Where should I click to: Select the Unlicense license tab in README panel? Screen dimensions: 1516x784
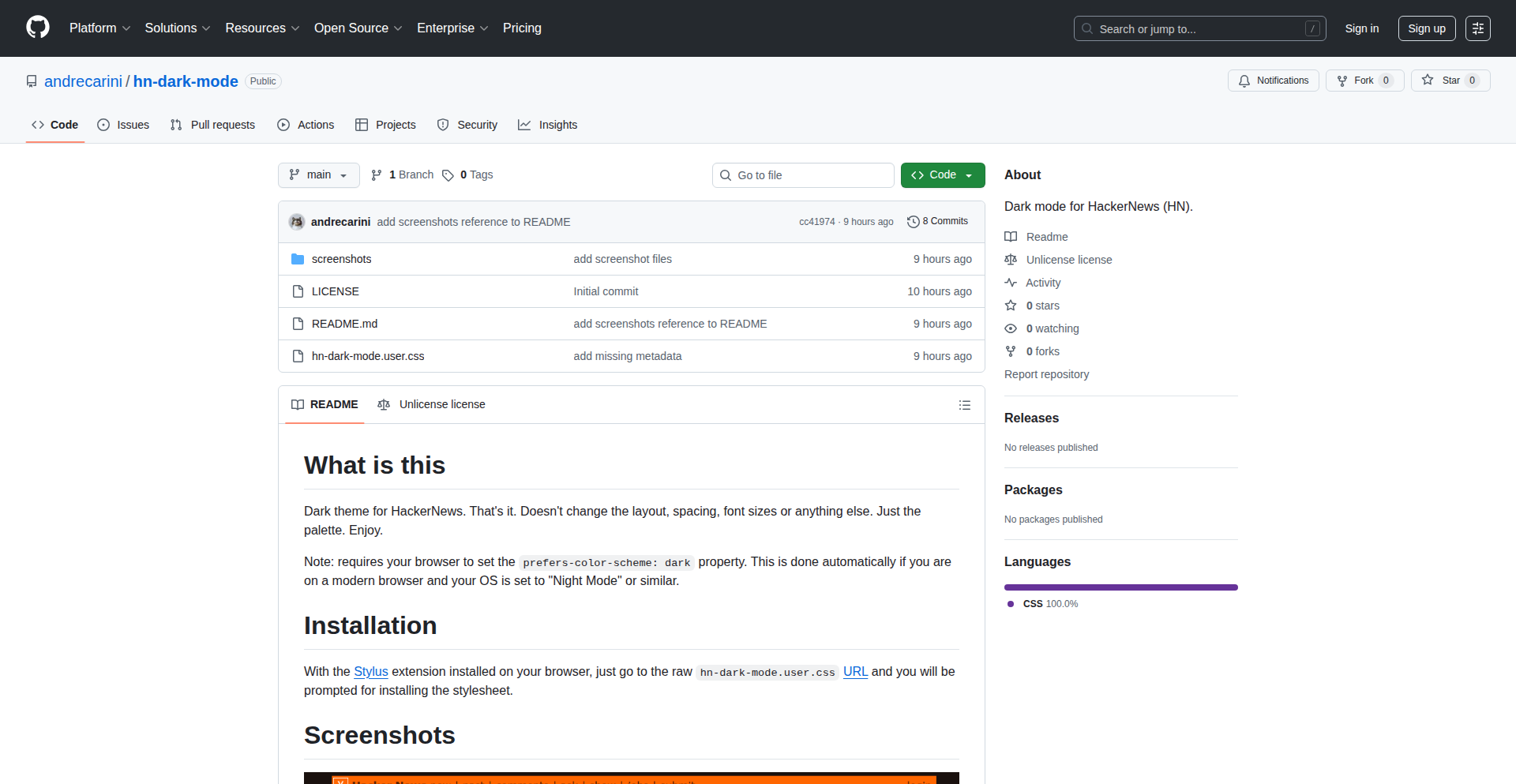[x=432, y=404]
